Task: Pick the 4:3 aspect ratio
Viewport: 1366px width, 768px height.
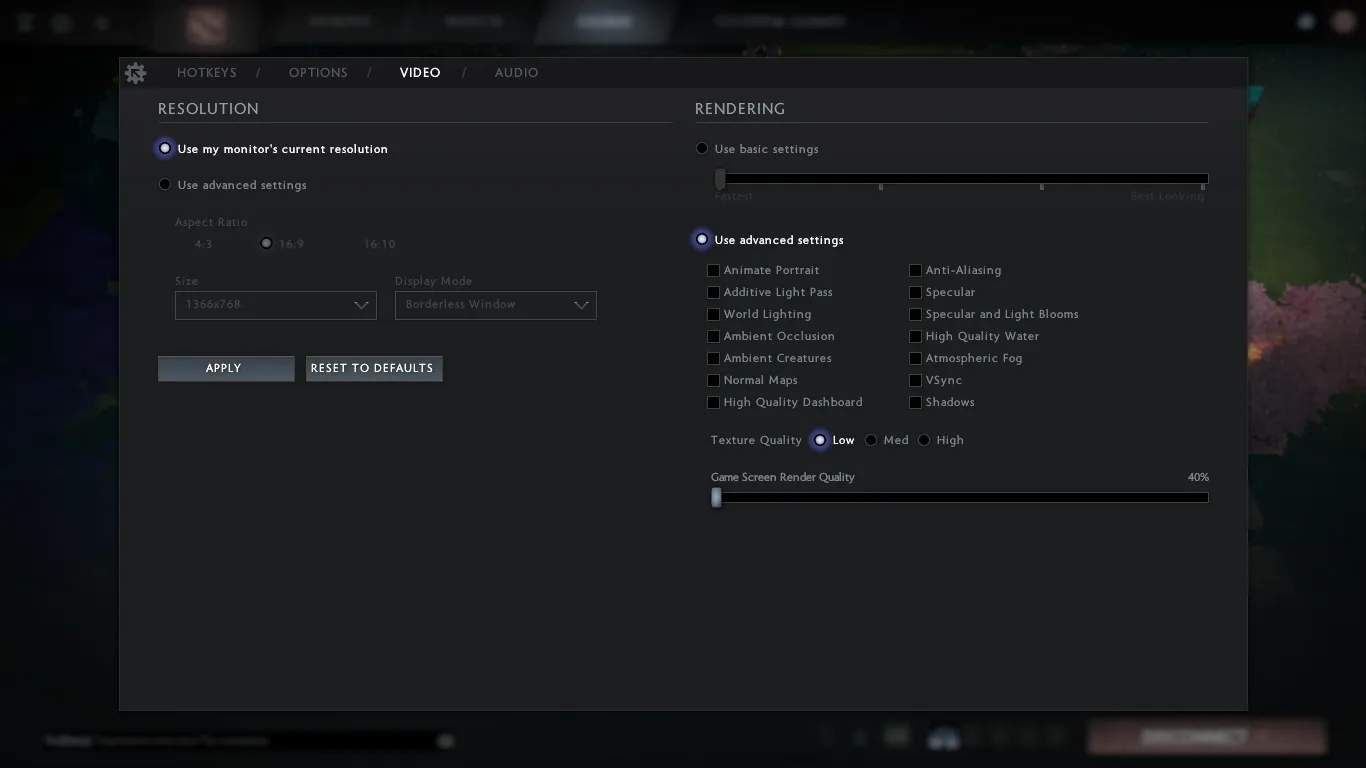Action: [x=203, y=244]
